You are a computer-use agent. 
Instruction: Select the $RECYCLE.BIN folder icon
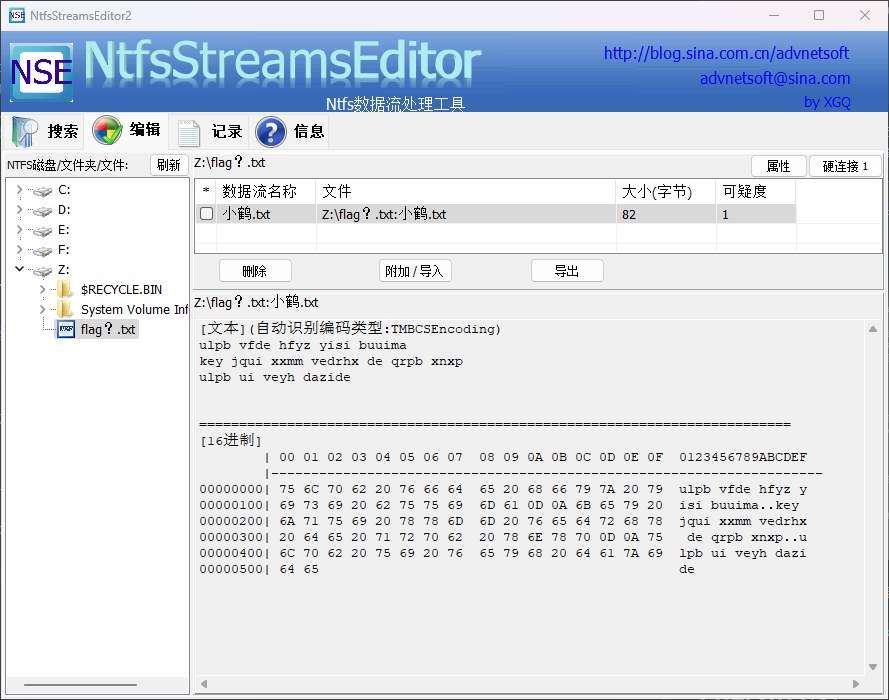click(x=66, y=290)
